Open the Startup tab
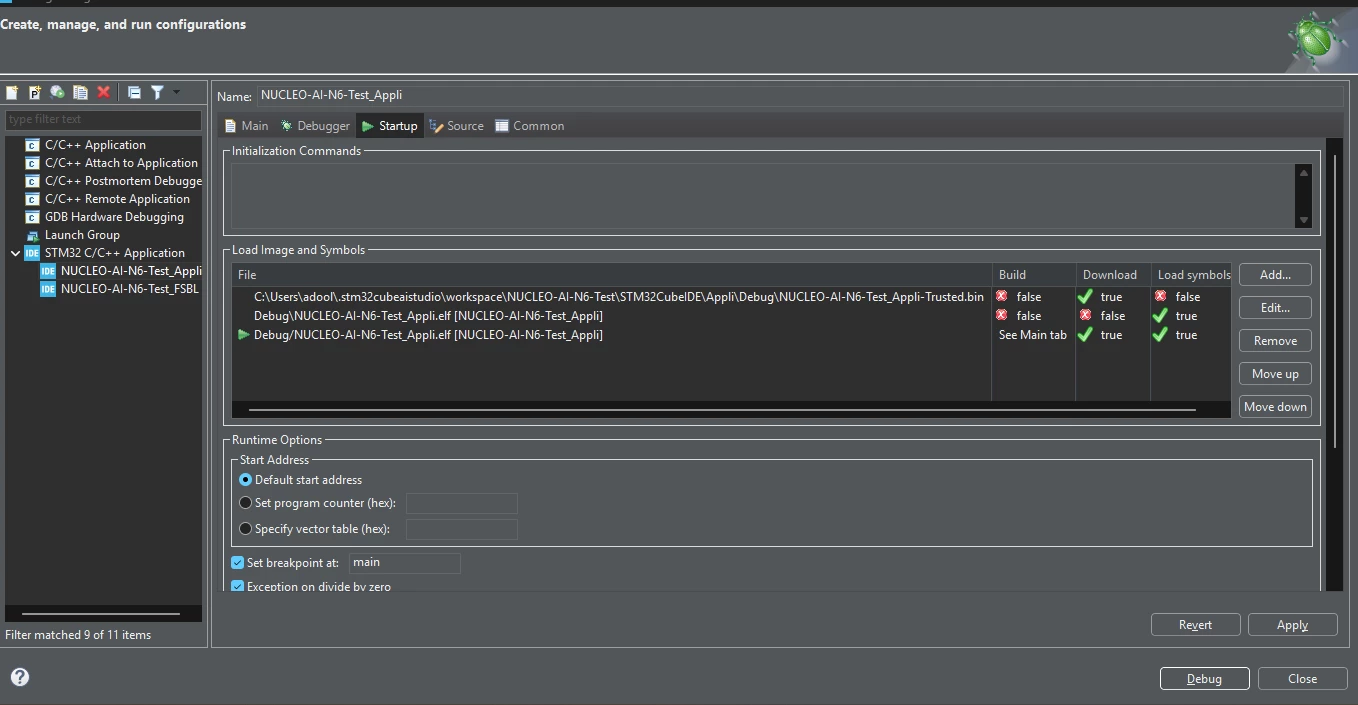Screen dimensions: 1358x705 pos(389,126)
